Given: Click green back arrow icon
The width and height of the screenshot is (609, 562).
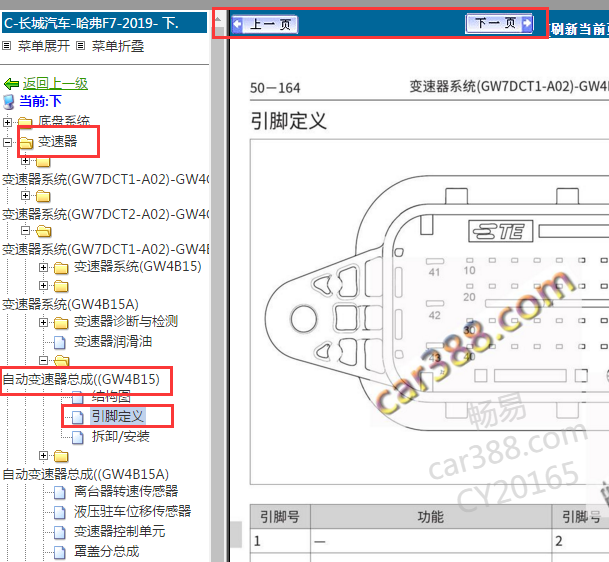Looking at the screenshot, I should tap(11, 84).
